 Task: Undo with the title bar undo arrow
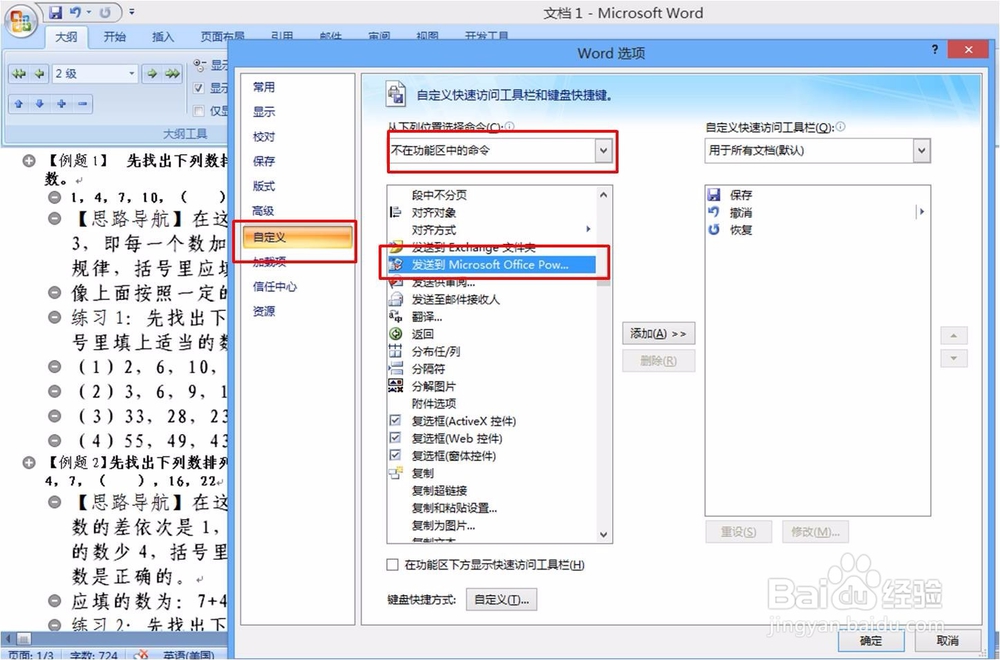(x=75, y=12)
